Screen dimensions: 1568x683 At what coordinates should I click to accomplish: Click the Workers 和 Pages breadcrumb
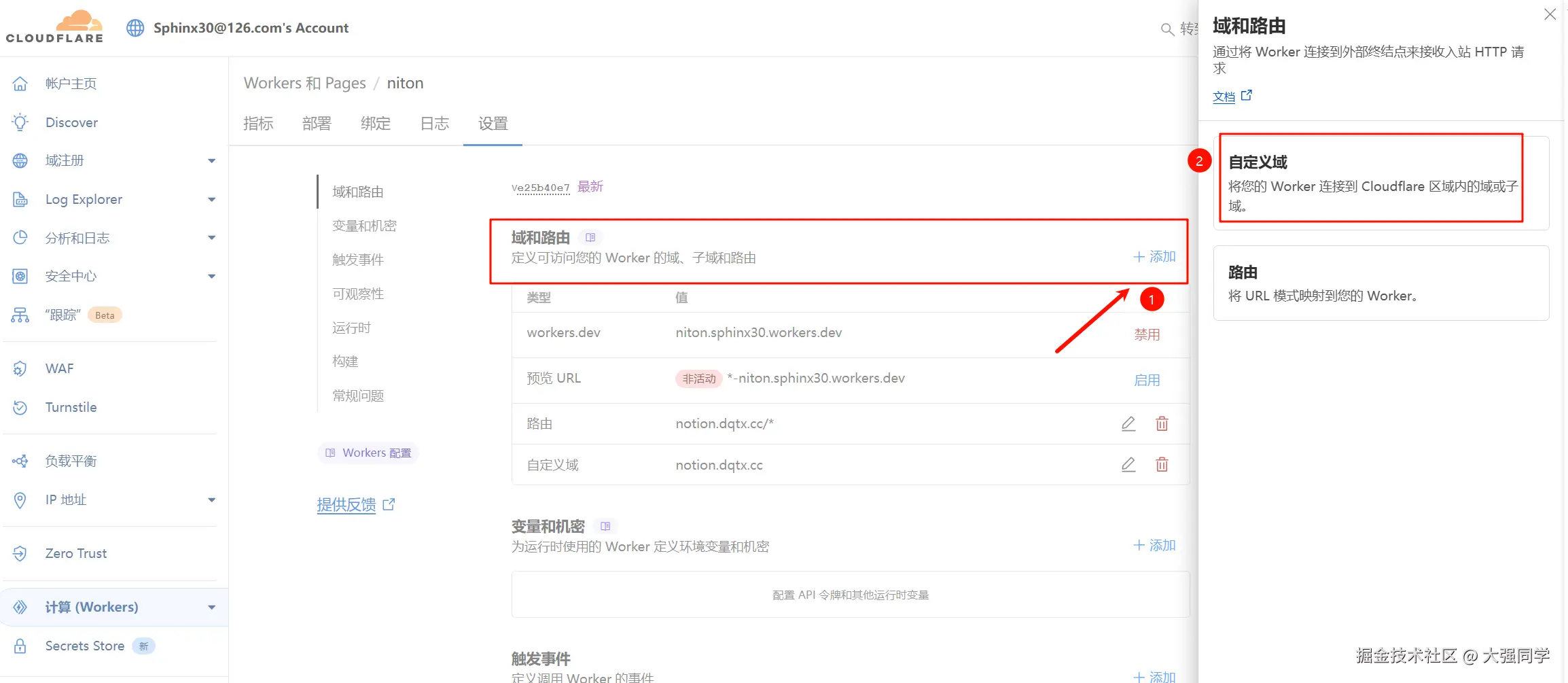(305, 83)
